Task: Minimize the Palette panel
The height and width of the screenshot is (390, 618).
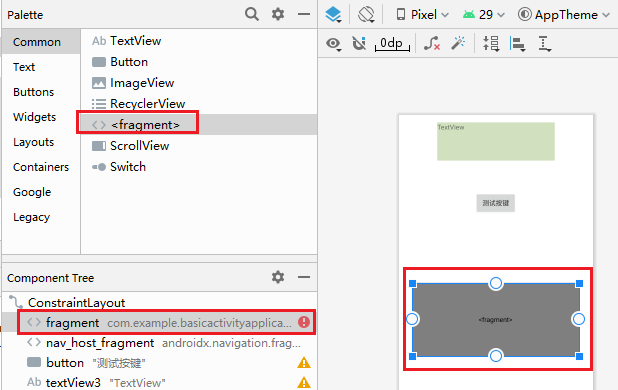Action: pyautogui.click(x=303, y=14)
